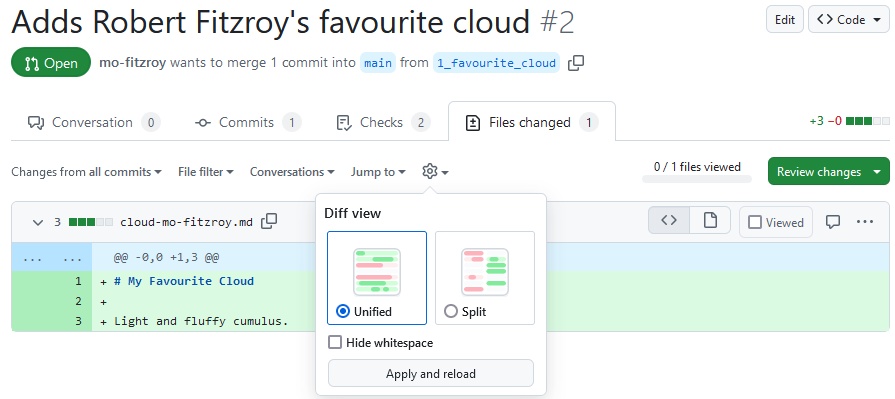Screen dimensions: 895x399
Task: Switch to rich diff document icon
Action: [x=710, y=220]
